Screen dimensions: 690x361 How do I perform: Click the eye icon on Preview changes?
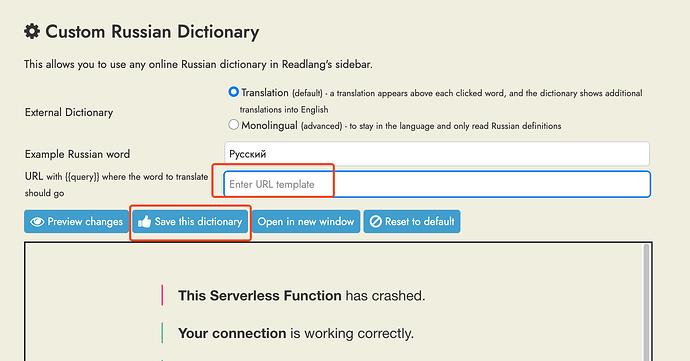37,222
